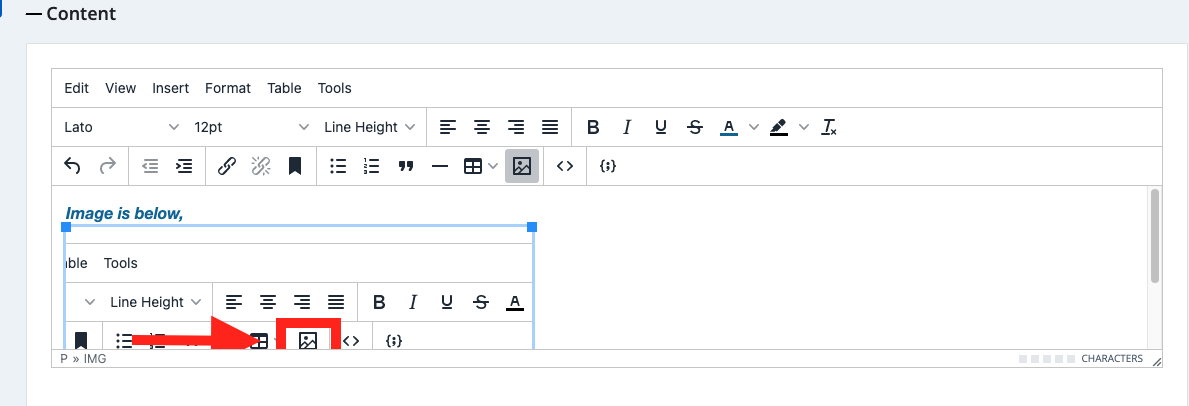The width and height of the screenshot is (1189, 406).
Task: Open the source code editor (<> icon)
Action: point(565,167)
